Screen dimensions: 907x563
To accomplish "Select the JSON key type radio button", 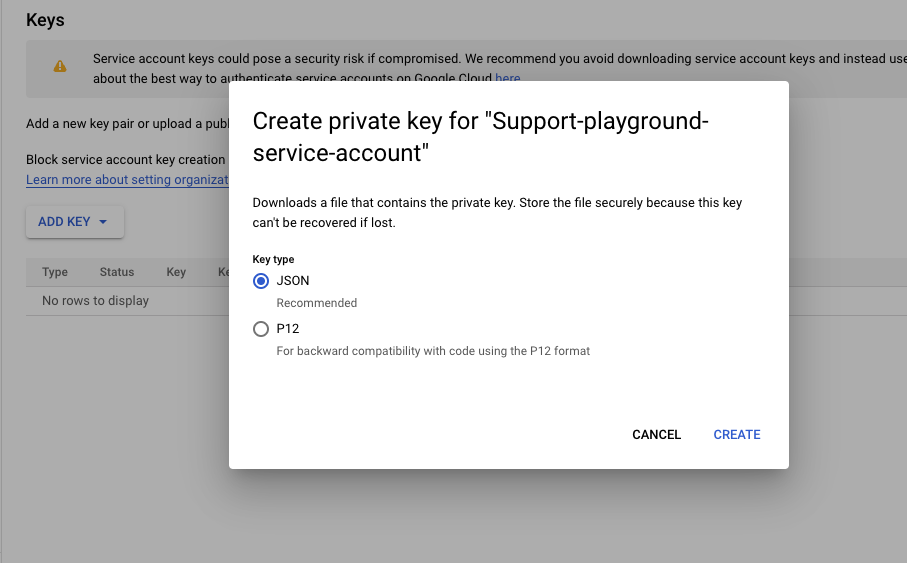I will pos(261,281).
